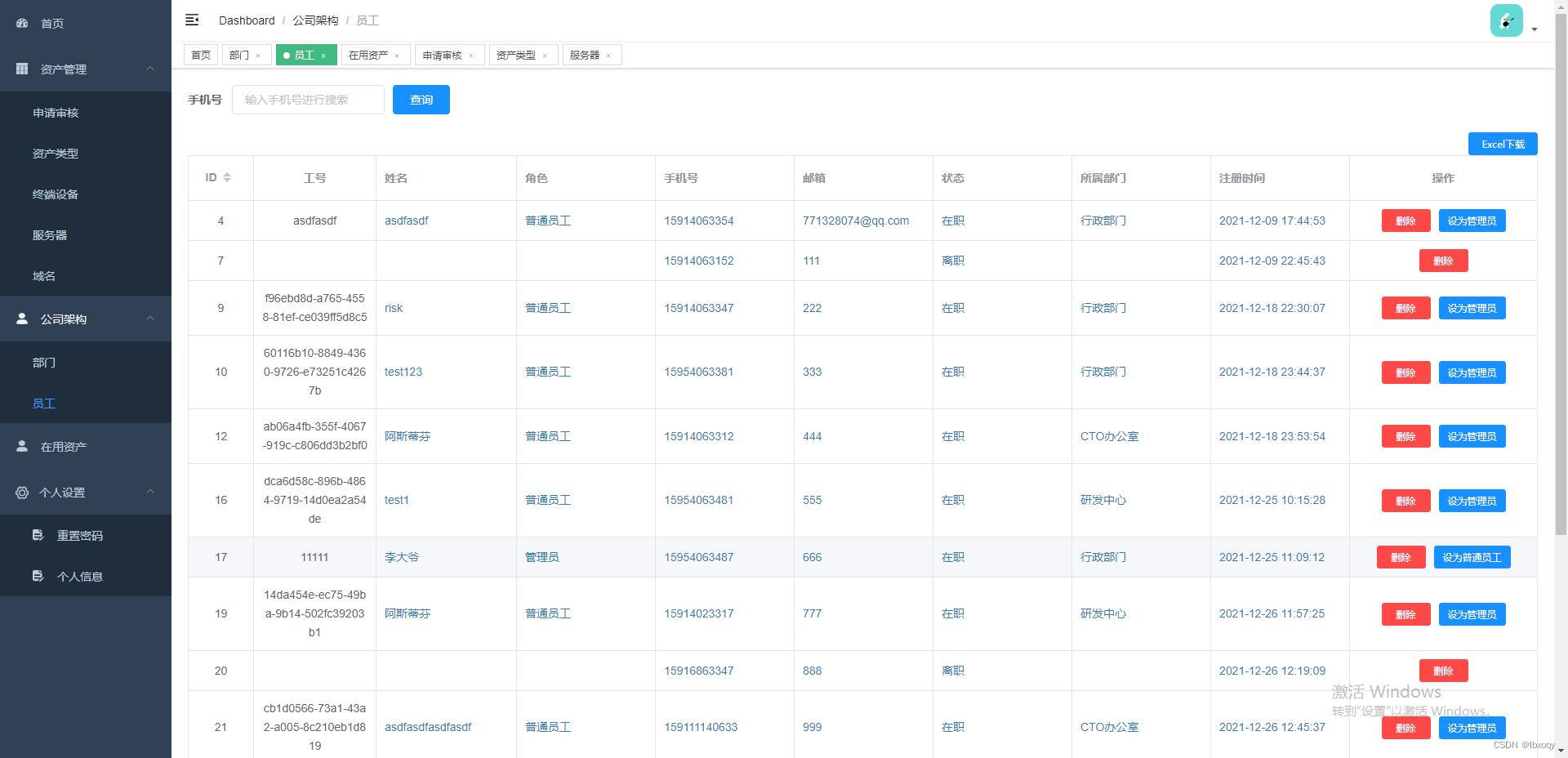Set employee ID 21 as 管理员
Viewport: 1568px width, 758px height.
click(1472, 728)
